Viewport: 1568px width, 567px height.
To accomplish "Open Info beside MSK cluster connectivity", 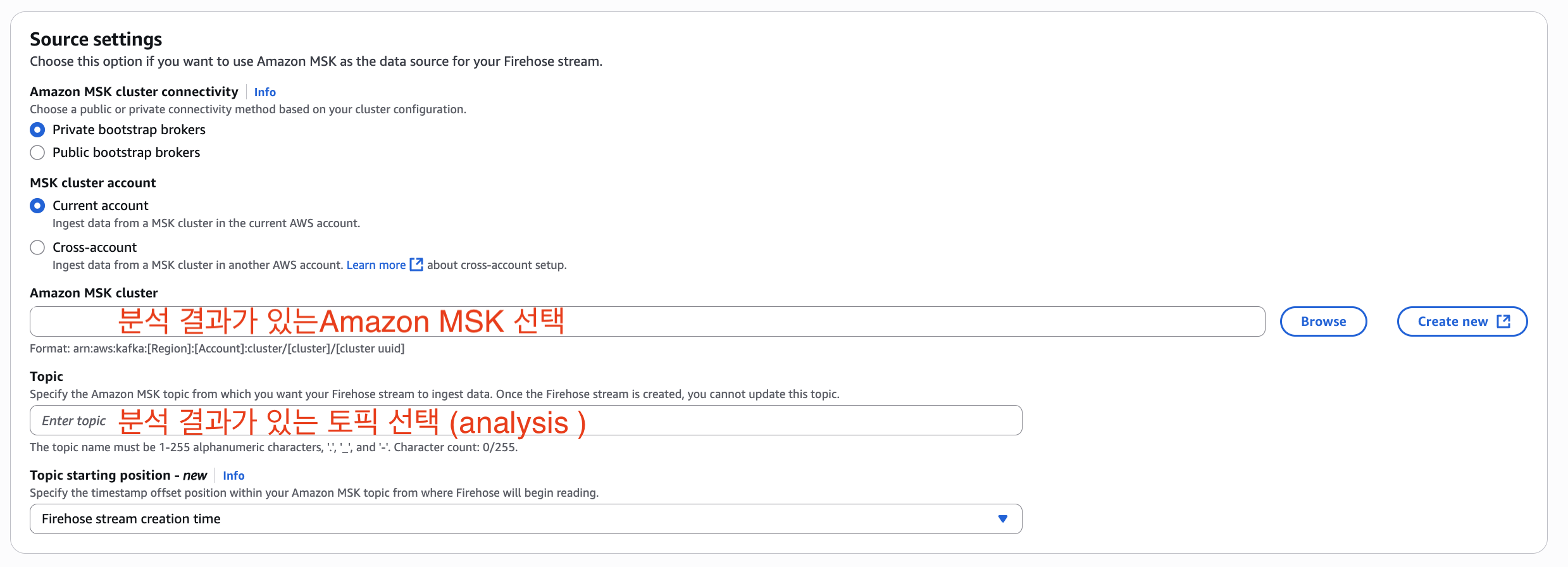I will [x=264, y=92].
